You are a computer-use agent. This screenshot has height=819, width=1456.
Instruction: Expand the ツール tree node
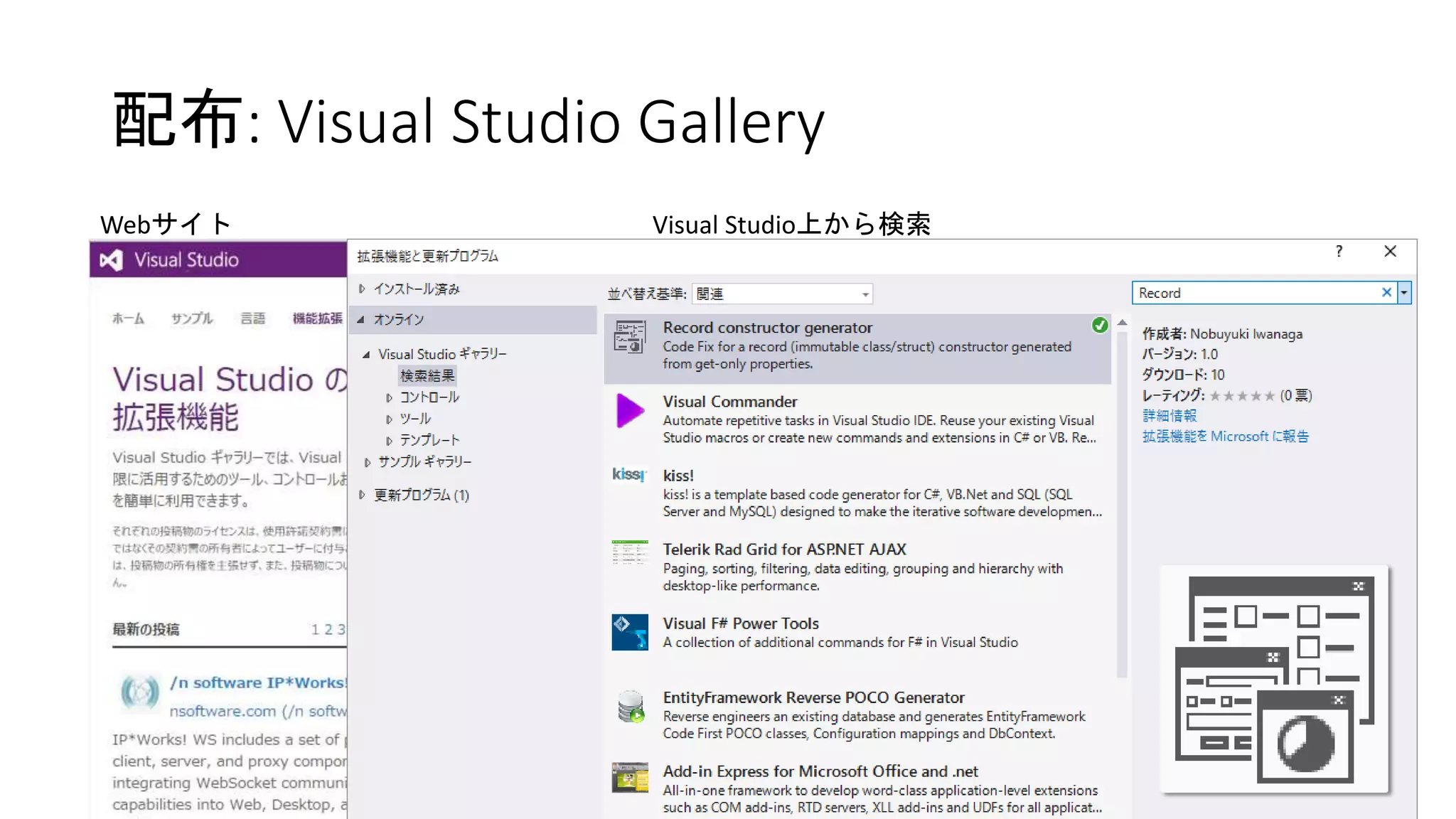tap(389, 419)
